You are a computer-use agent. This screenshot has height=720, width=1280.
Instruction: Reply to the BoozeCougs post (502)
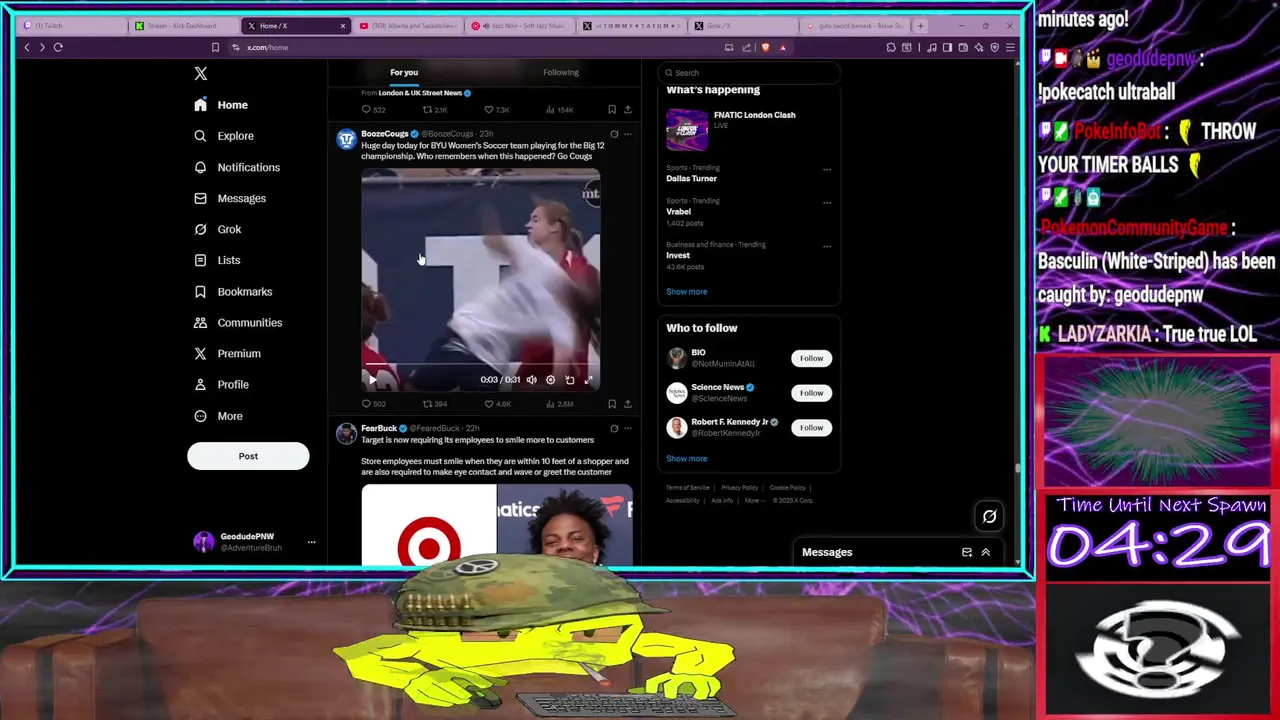(375, 404)
